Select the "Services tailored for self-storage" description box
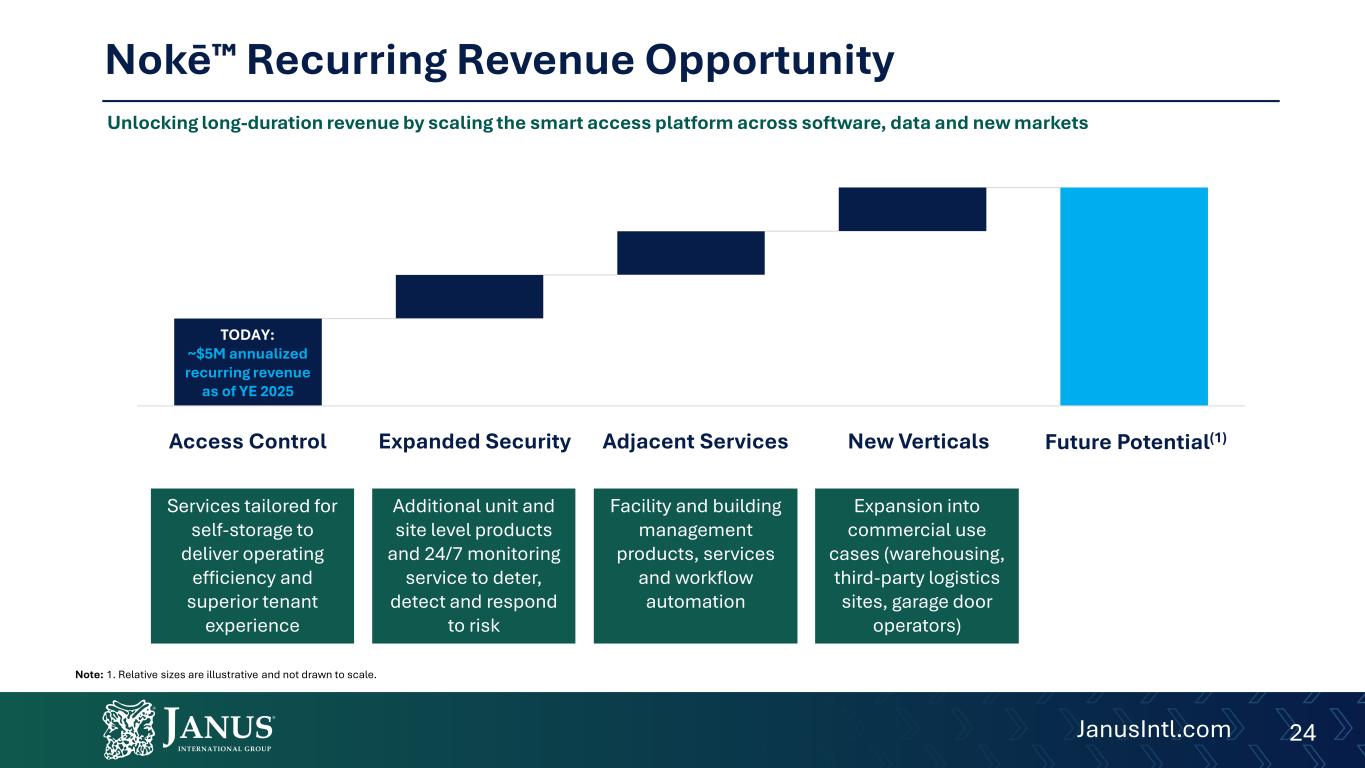 (x=252, y=565)
